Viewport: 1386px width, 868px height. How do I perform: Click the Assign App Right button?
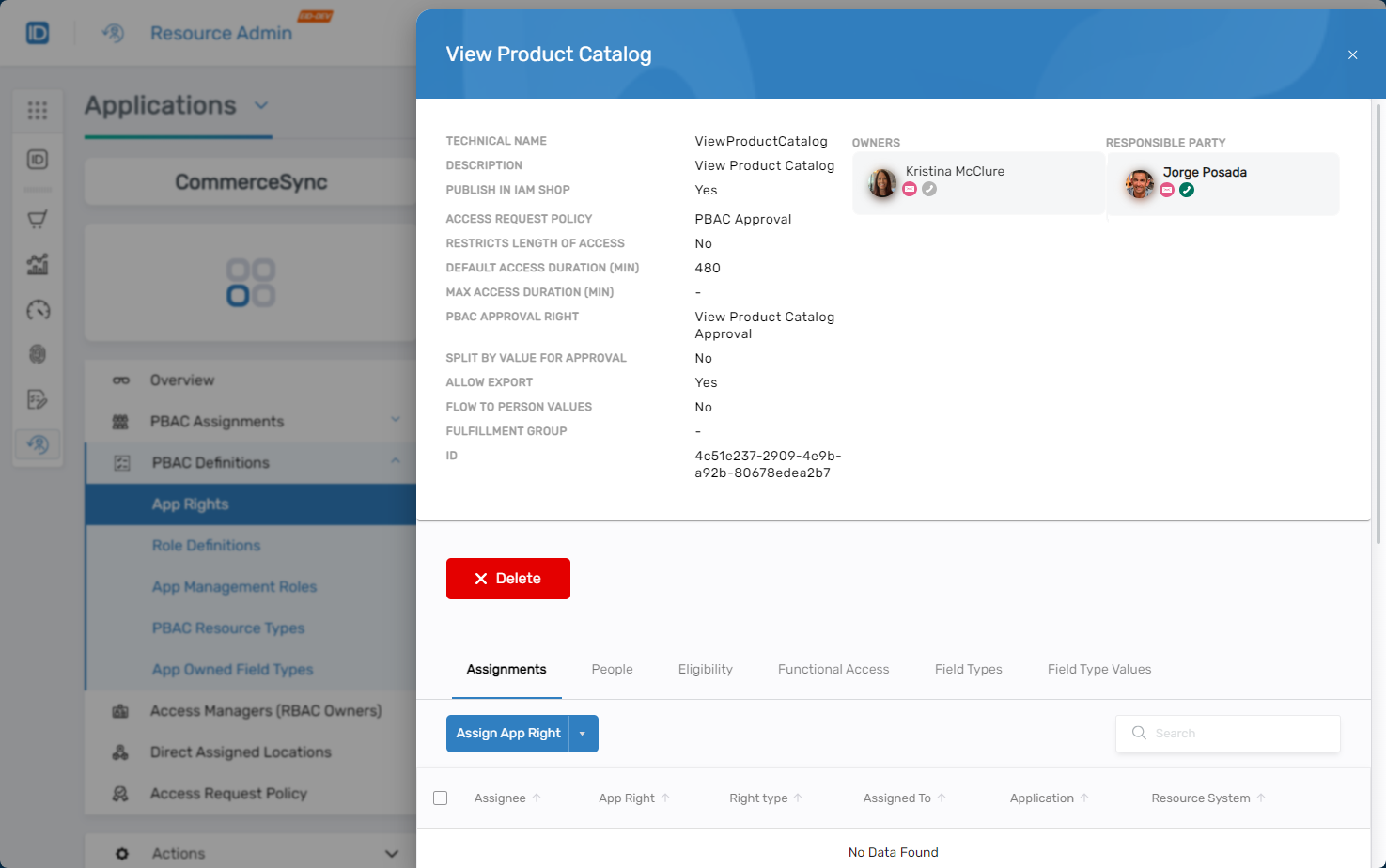tap(508, 733)
